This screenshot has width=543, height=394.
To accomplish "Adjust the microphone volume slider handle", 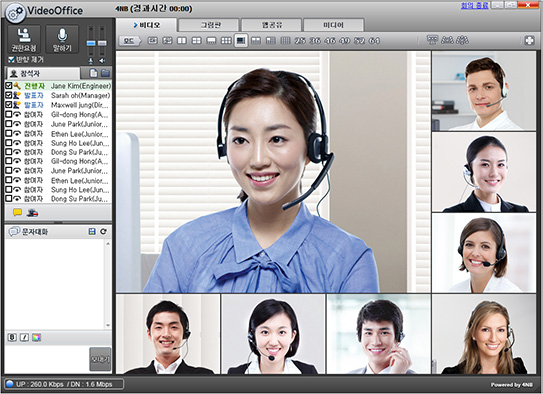I will tap(91, 43).
